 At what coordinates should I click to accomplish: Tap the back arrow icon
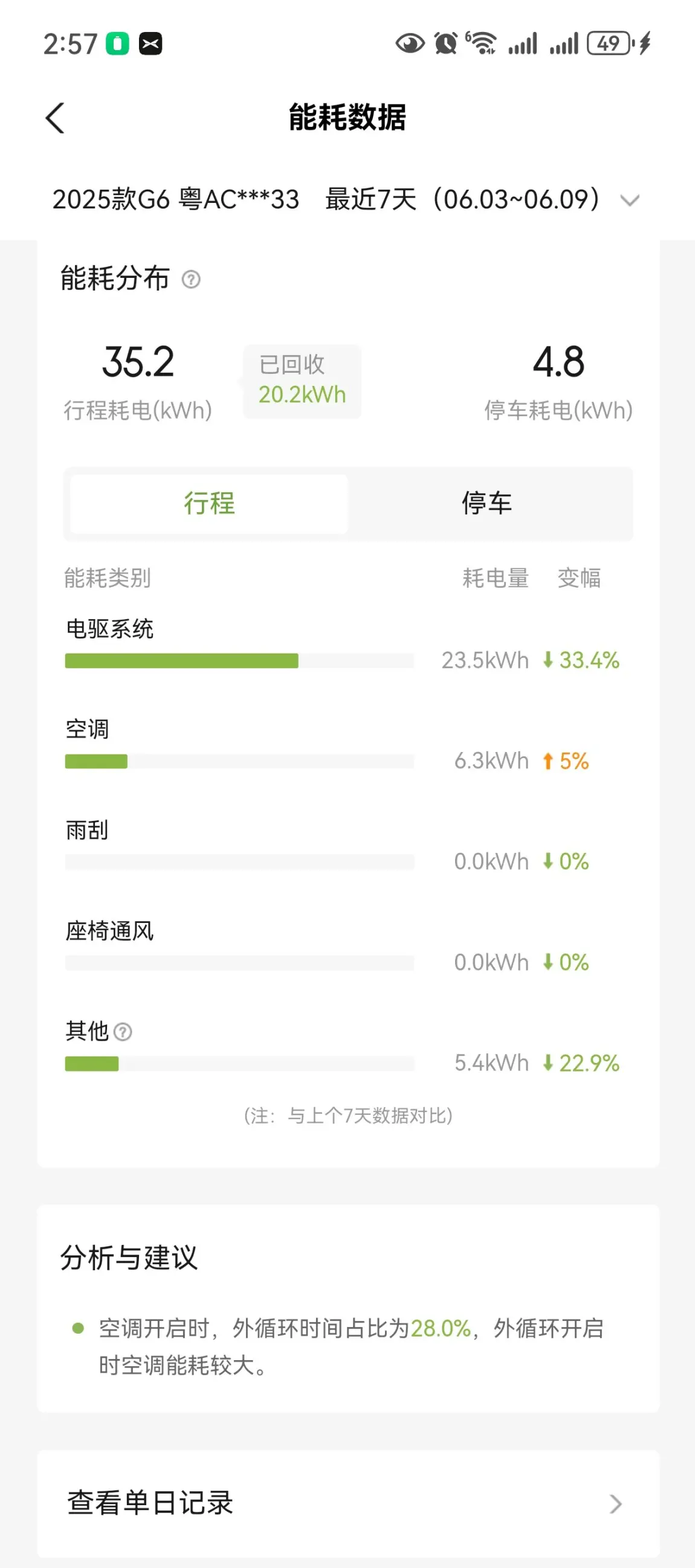55,117
